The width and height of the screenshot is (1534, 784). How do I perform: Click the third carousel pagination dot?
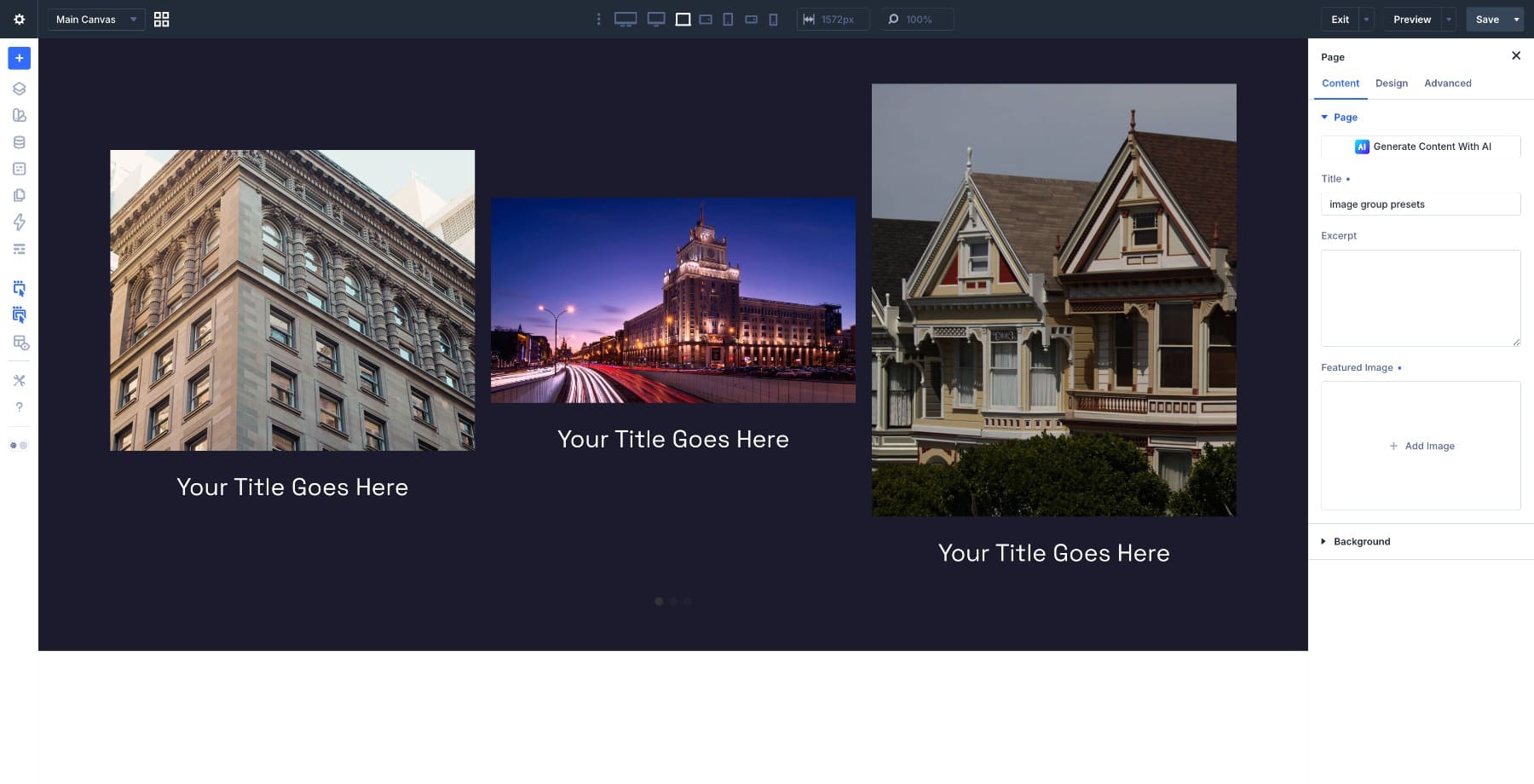(x=688, y=602)
